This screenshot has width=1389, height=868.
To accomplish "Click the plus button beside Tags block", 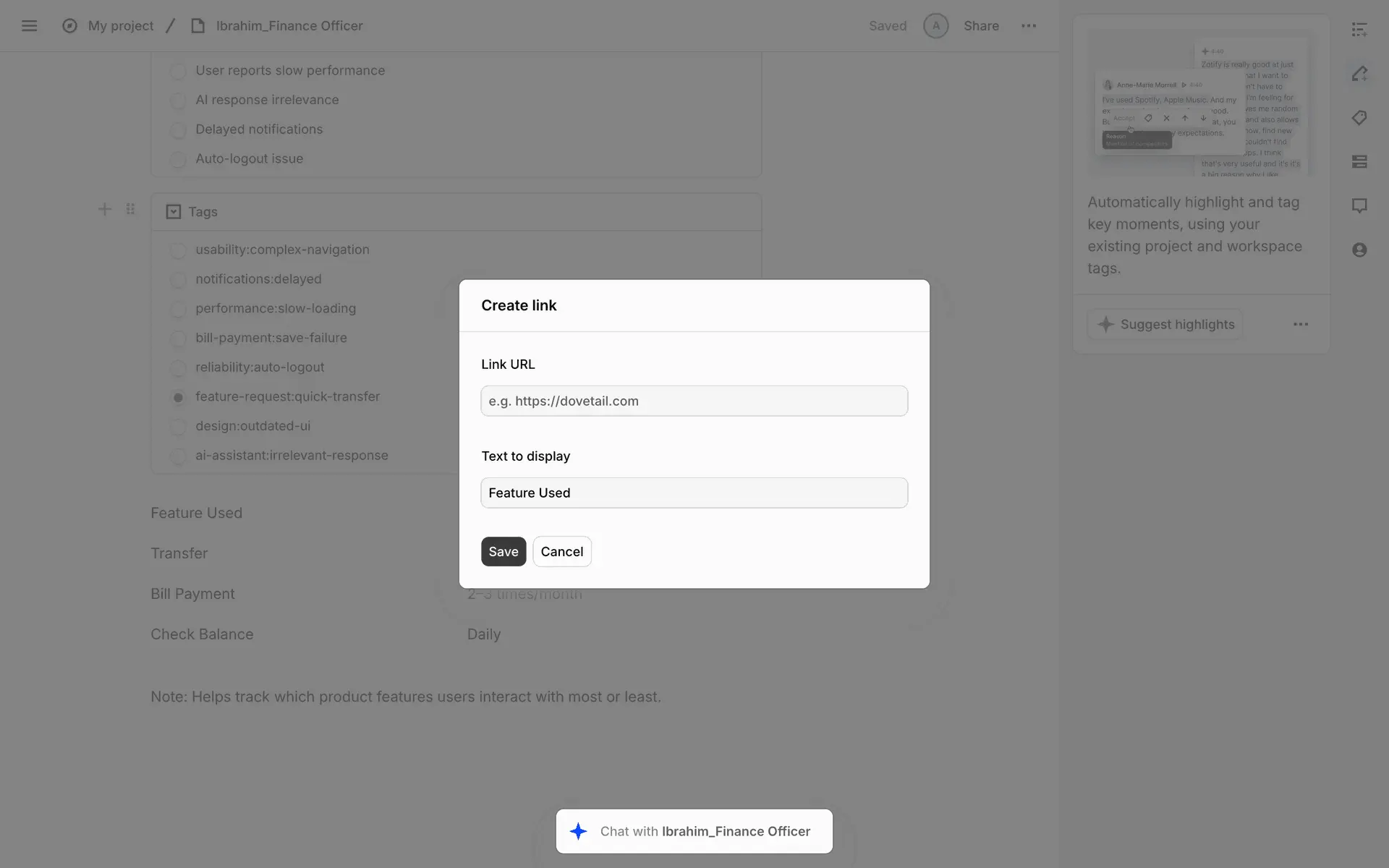I will [x=105, y=210].
